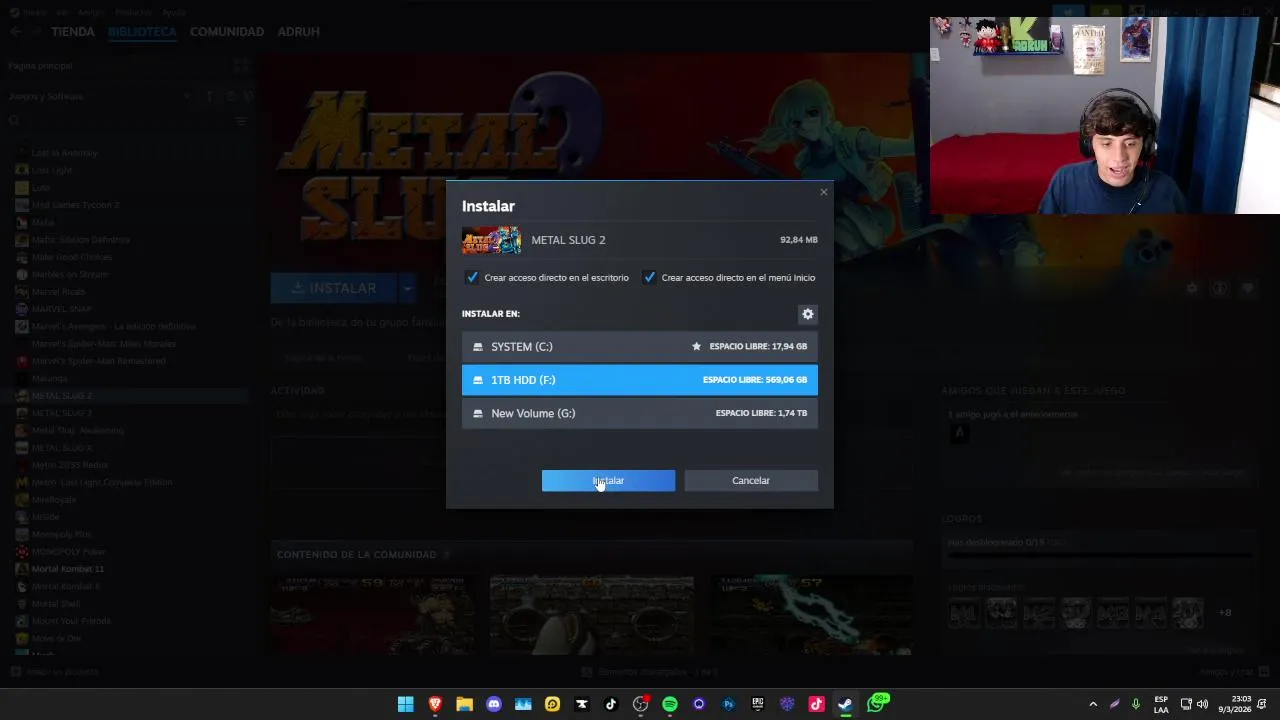Open BIBLIOTECA tab in Steam window
The width and height of the screenshot is (1280, 720).
click(142, 32)
